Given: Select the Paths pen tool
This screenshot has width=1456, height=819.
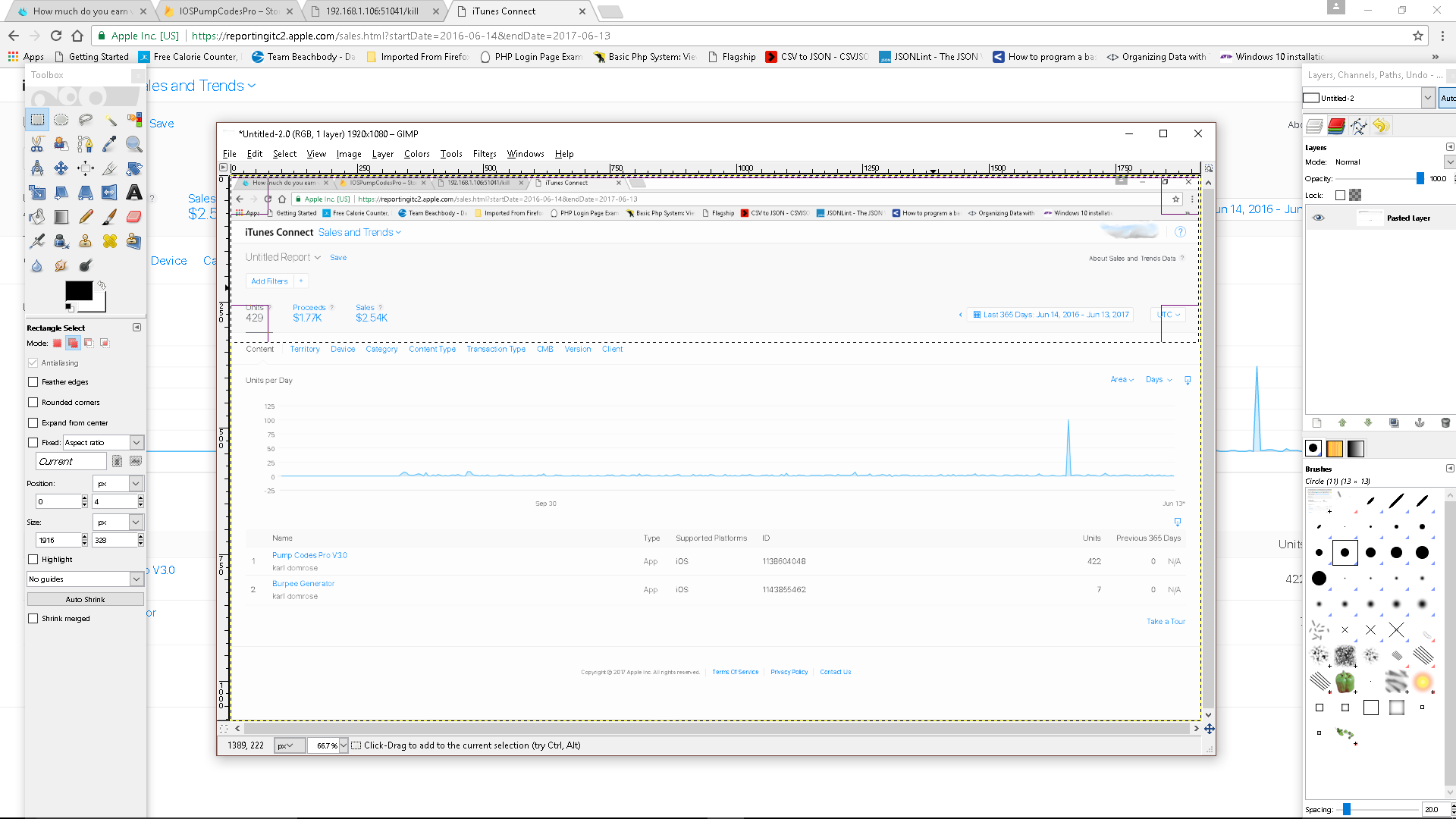Looking at the screenshot, I should click(86, 144).
